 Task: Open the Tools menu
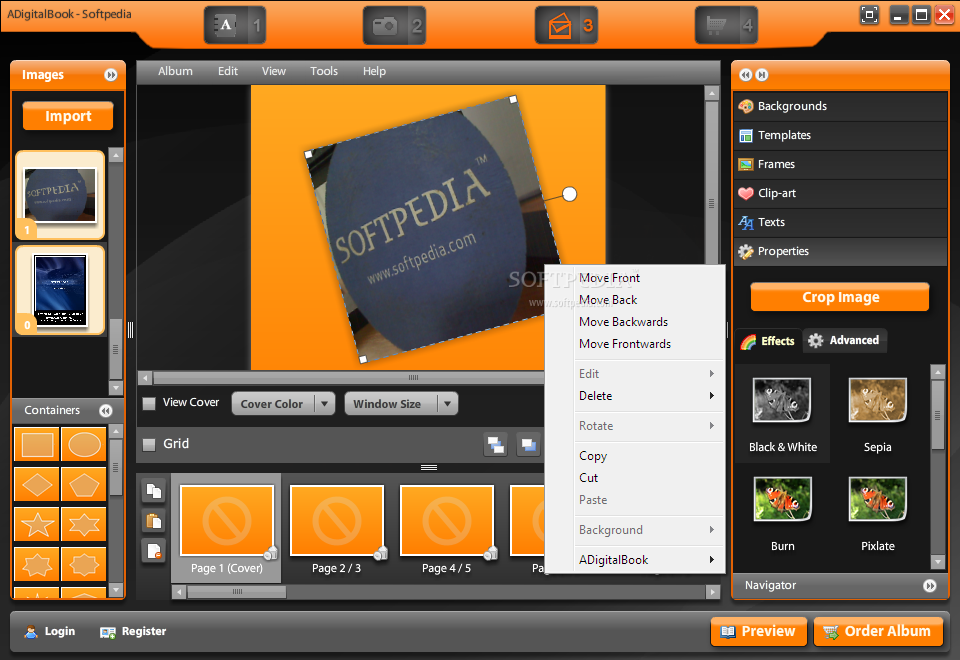(x=324, y=71)
